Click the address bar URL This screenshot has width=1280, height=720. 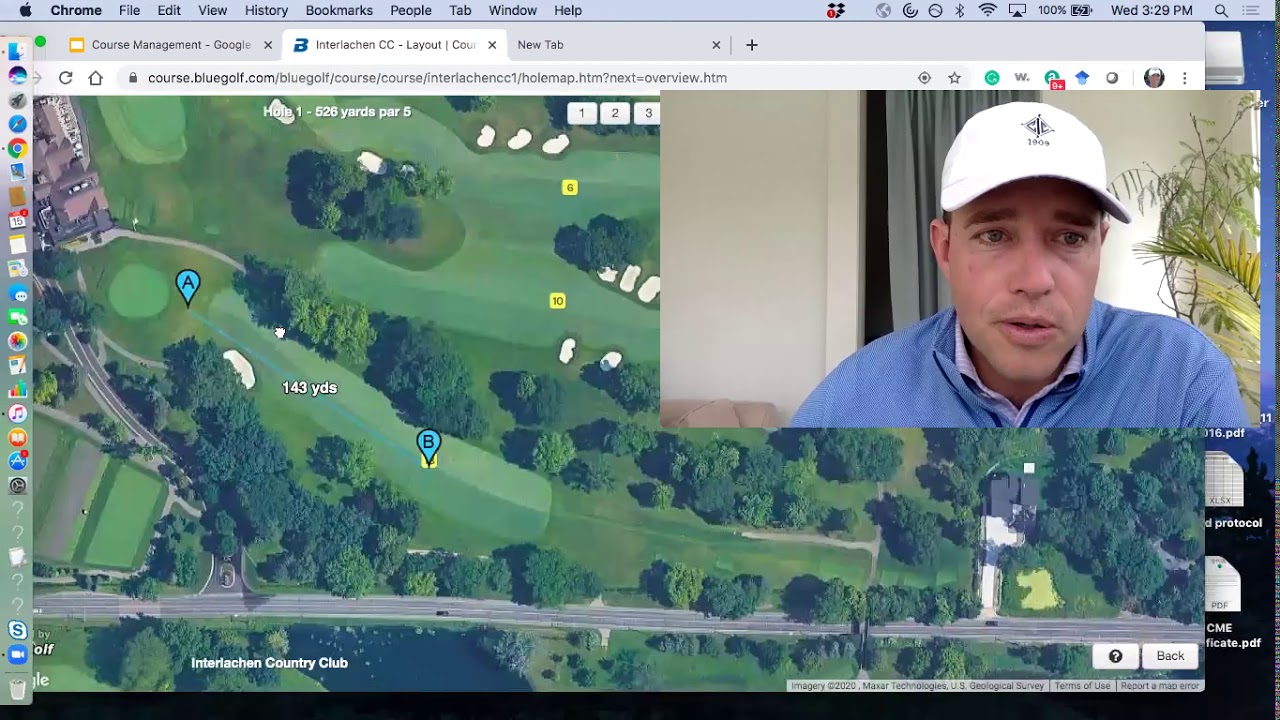[437, 78]
